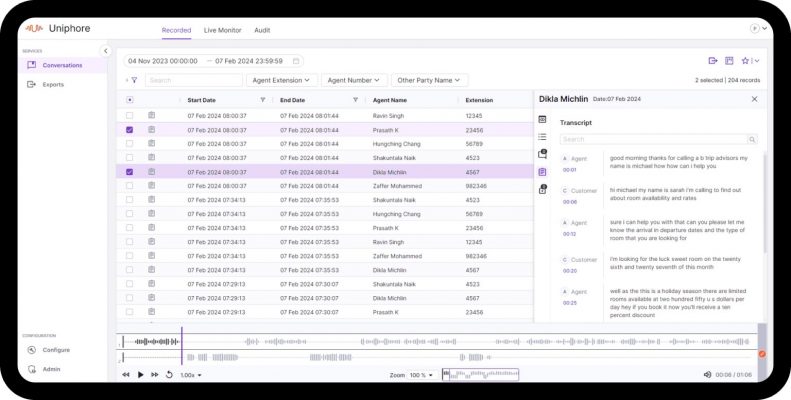Click the waveform zoom overview slider
Image resolution: width=791 pixels, height=400 pixels.
[481, 375]
